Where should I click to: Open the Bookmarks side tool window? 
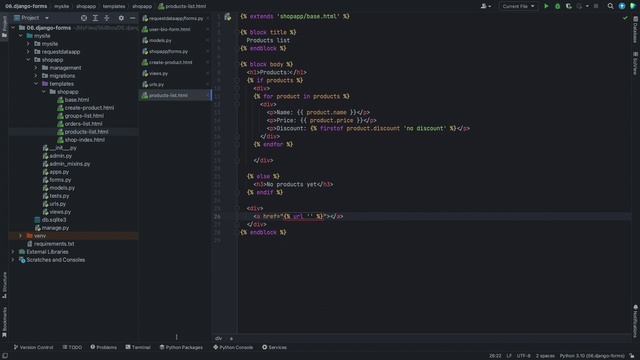(4, 322)
